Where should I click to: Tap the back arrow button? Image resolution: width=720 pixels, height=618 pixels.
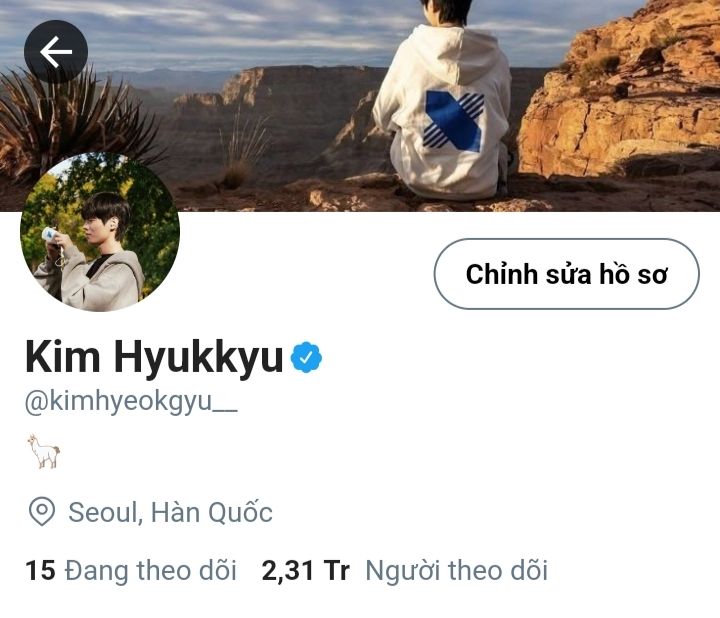tap(56, 51)
